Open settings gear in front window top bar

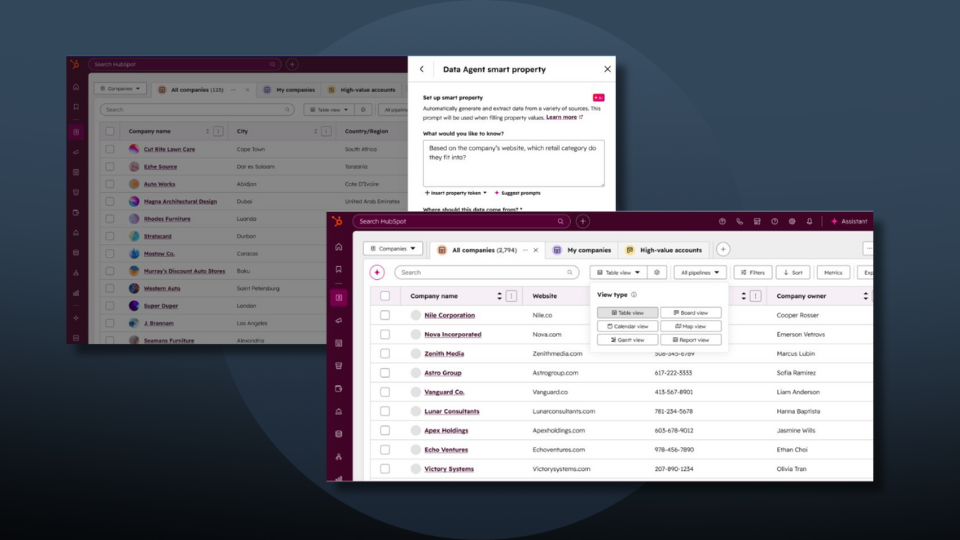click(x=792, y=221)
